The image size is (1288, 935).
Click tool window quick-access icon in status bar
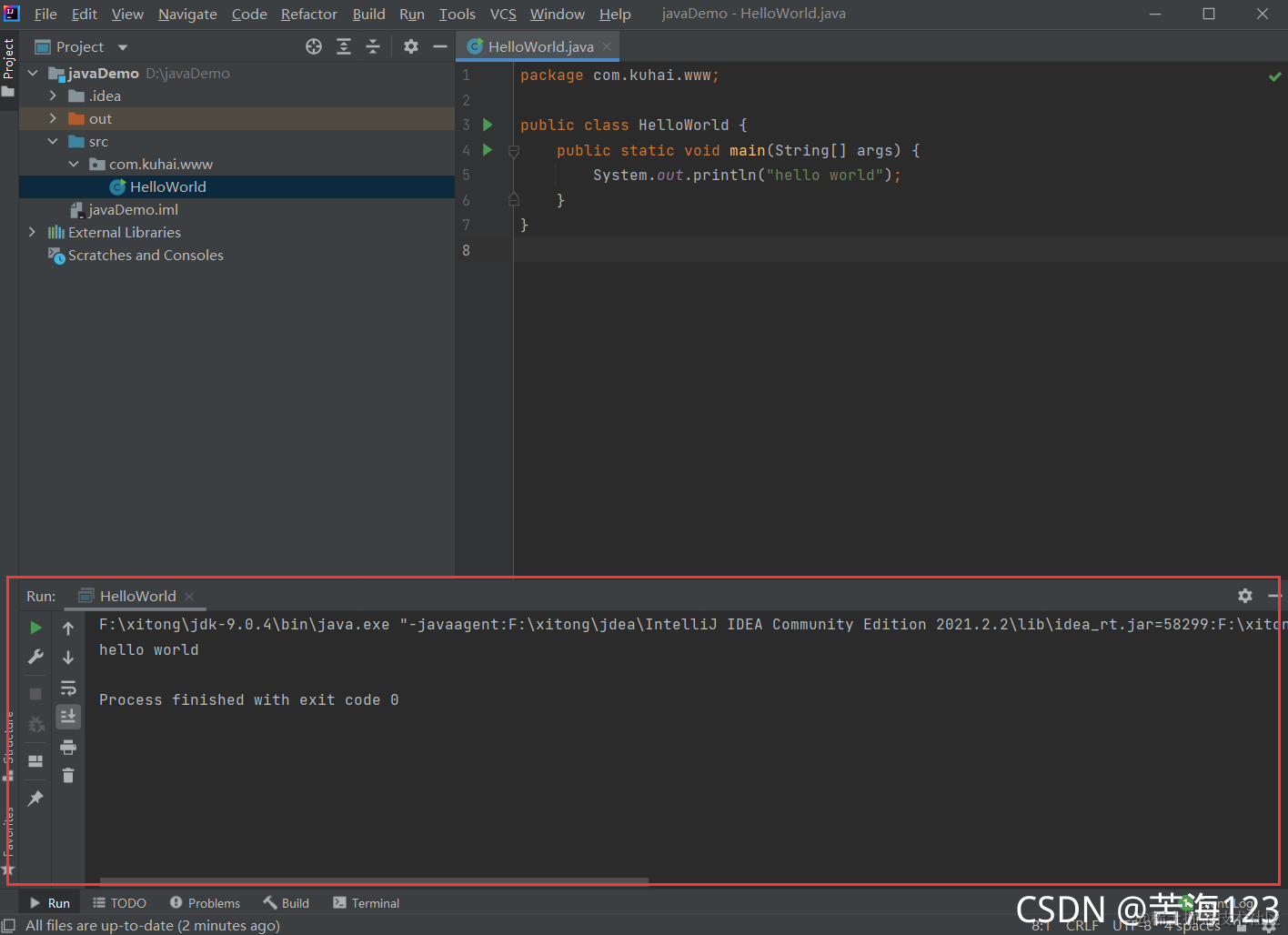8,926
